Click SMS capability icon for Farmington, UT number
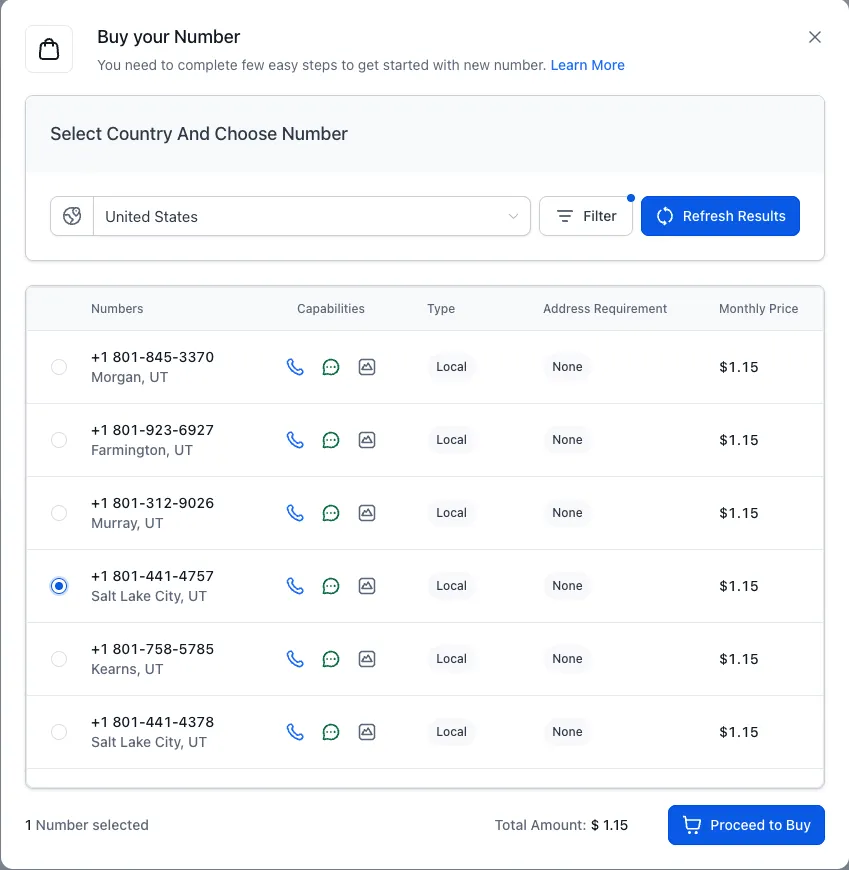The image size is (849, 870). [x=331, y=440]
